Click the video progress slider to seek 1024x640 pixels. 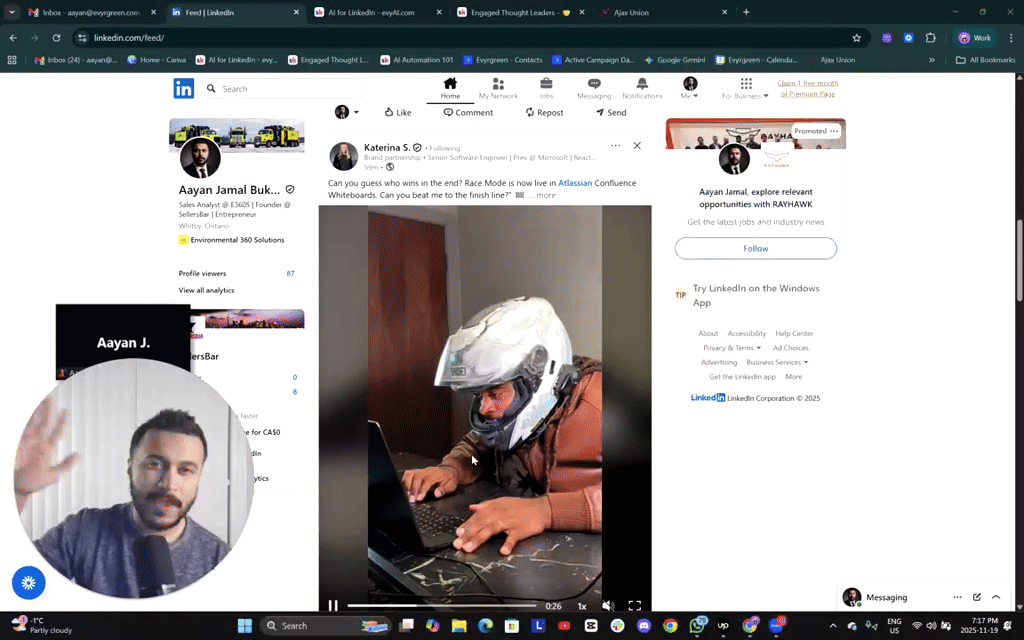pos(450,604)
